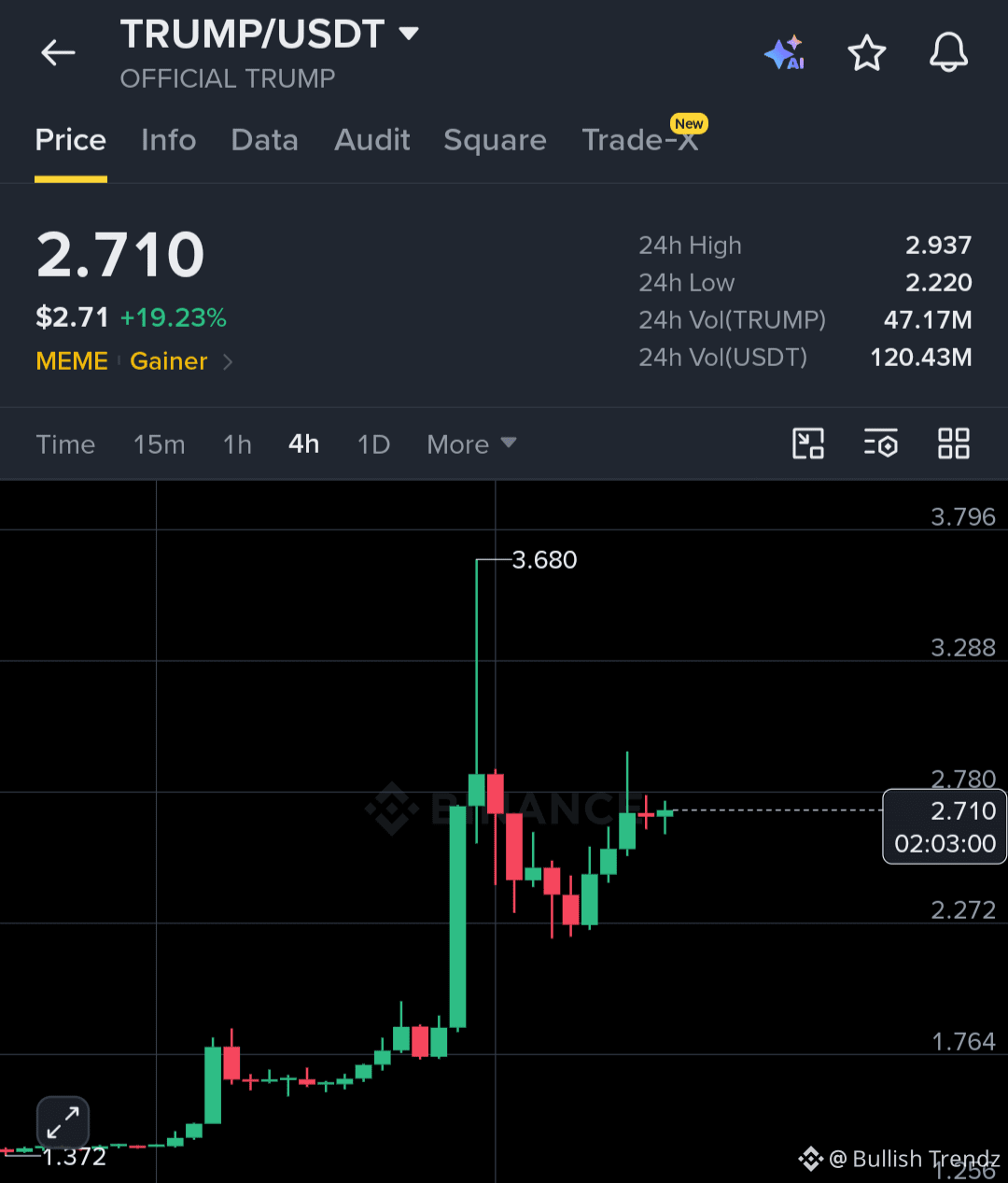Tap the 2.272 price axis label

tap(963, 910)
